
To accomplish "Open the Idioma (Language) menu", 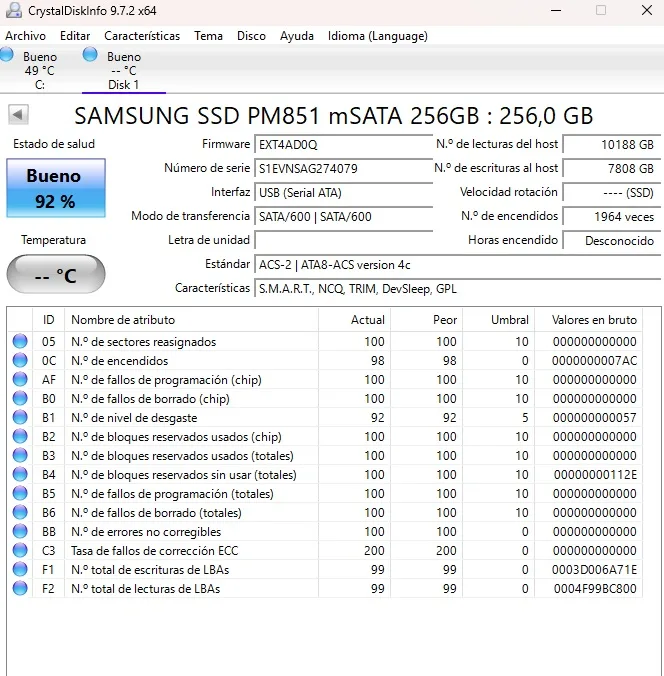I will coord(378,36).
